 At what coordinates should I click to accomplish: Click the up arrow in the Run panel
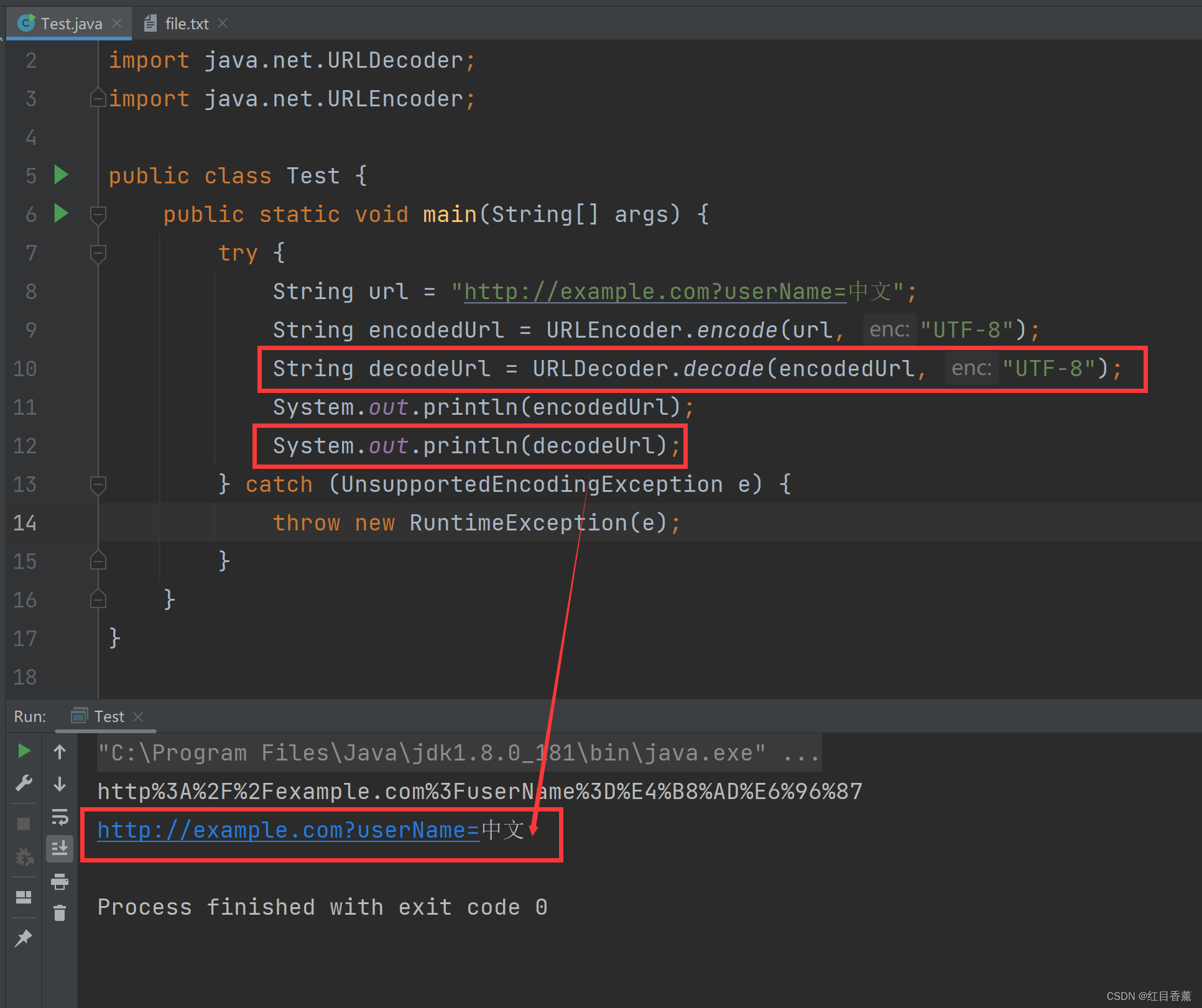click(x=60, y=752)
